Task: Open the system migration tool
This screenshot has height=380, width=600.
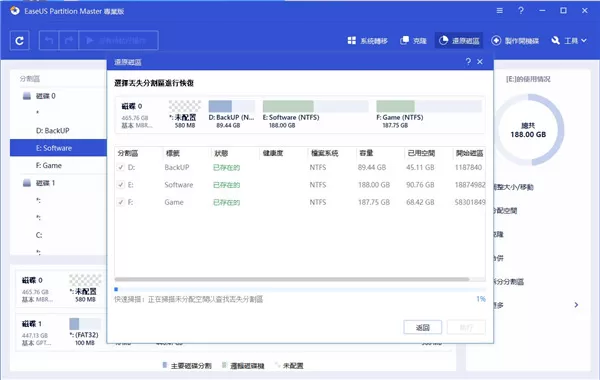Action: pos(367,41)
